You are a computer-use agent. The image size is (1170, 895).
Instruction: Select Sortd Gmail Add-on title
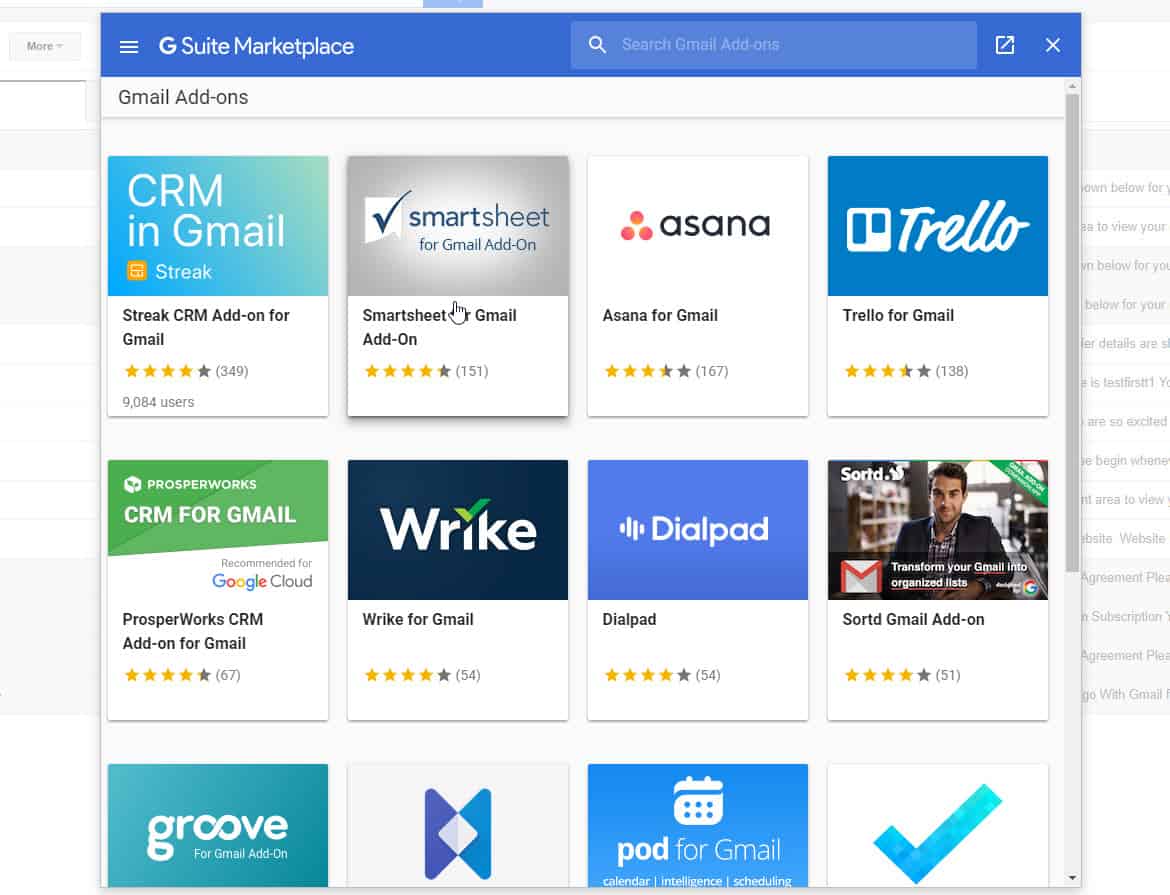[913, 619]
